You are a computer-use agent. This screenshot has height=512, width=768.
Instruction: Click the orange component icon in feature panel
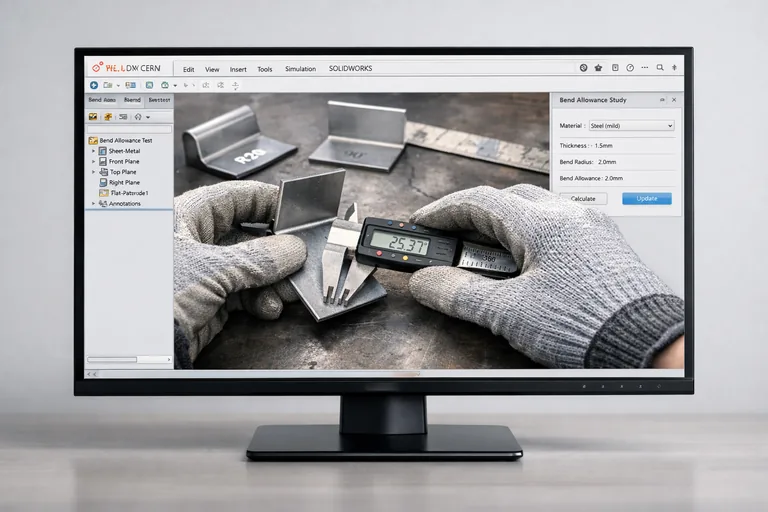coord(108,117)
